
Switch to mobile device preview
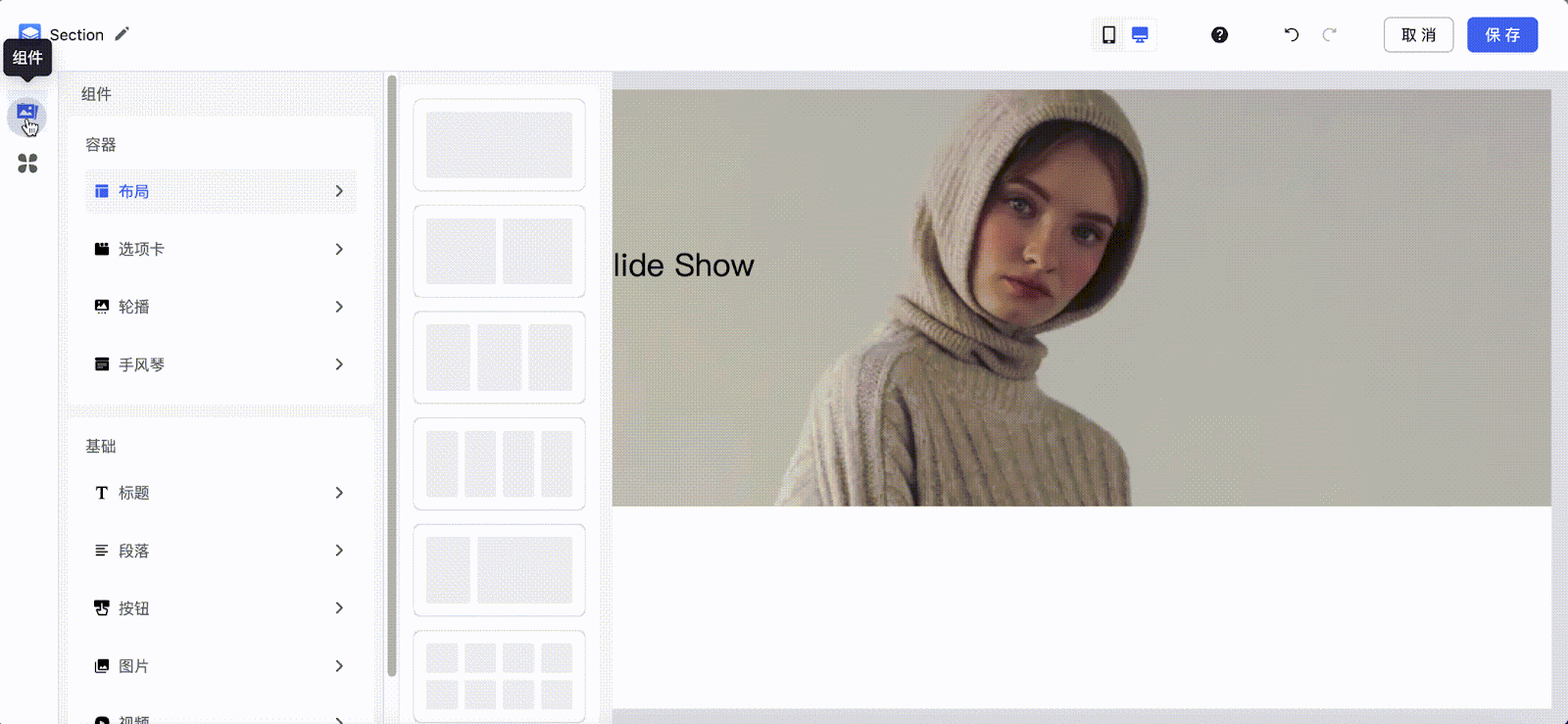click(1108, 35)
